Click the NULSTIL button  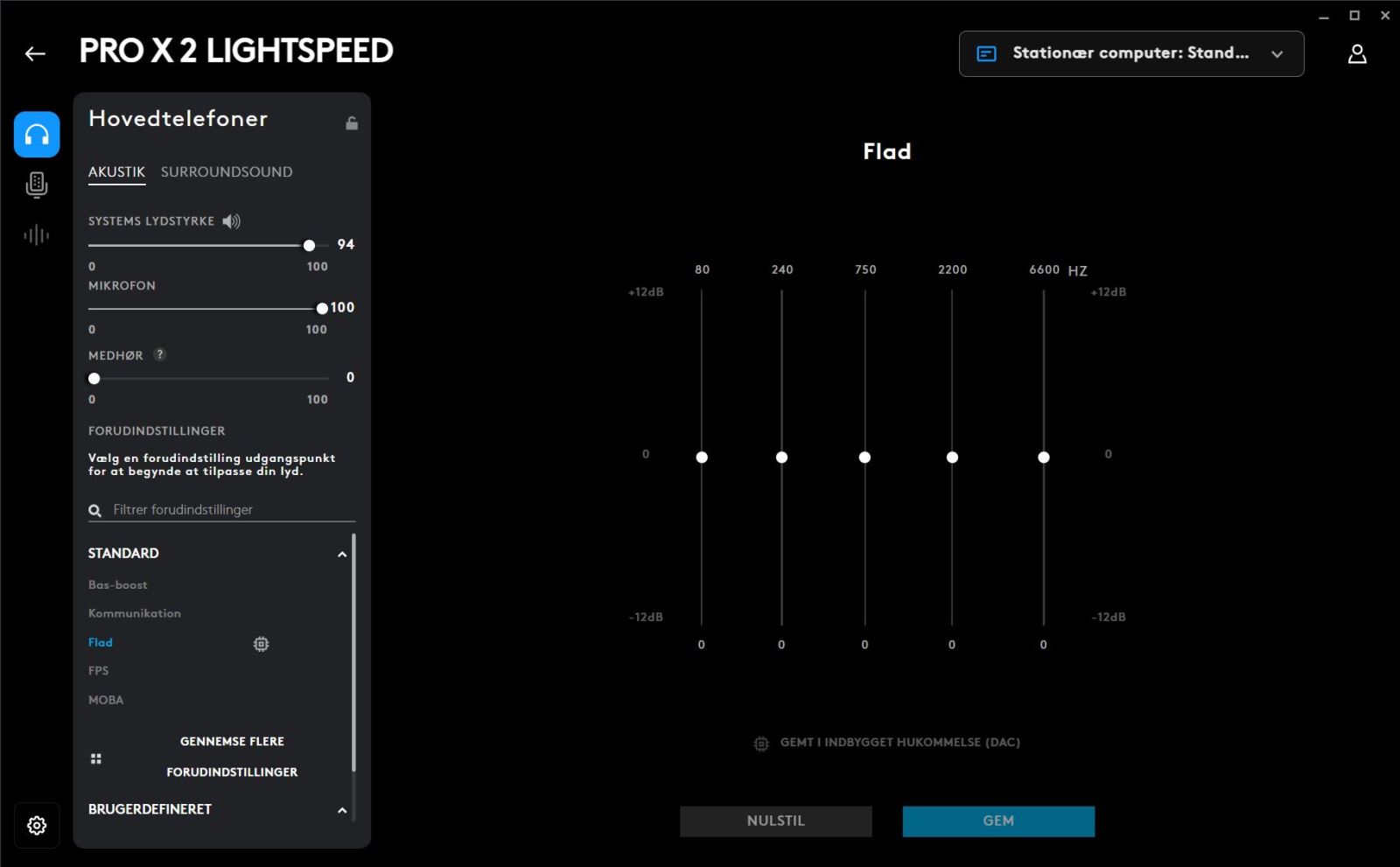coord(776,821)
